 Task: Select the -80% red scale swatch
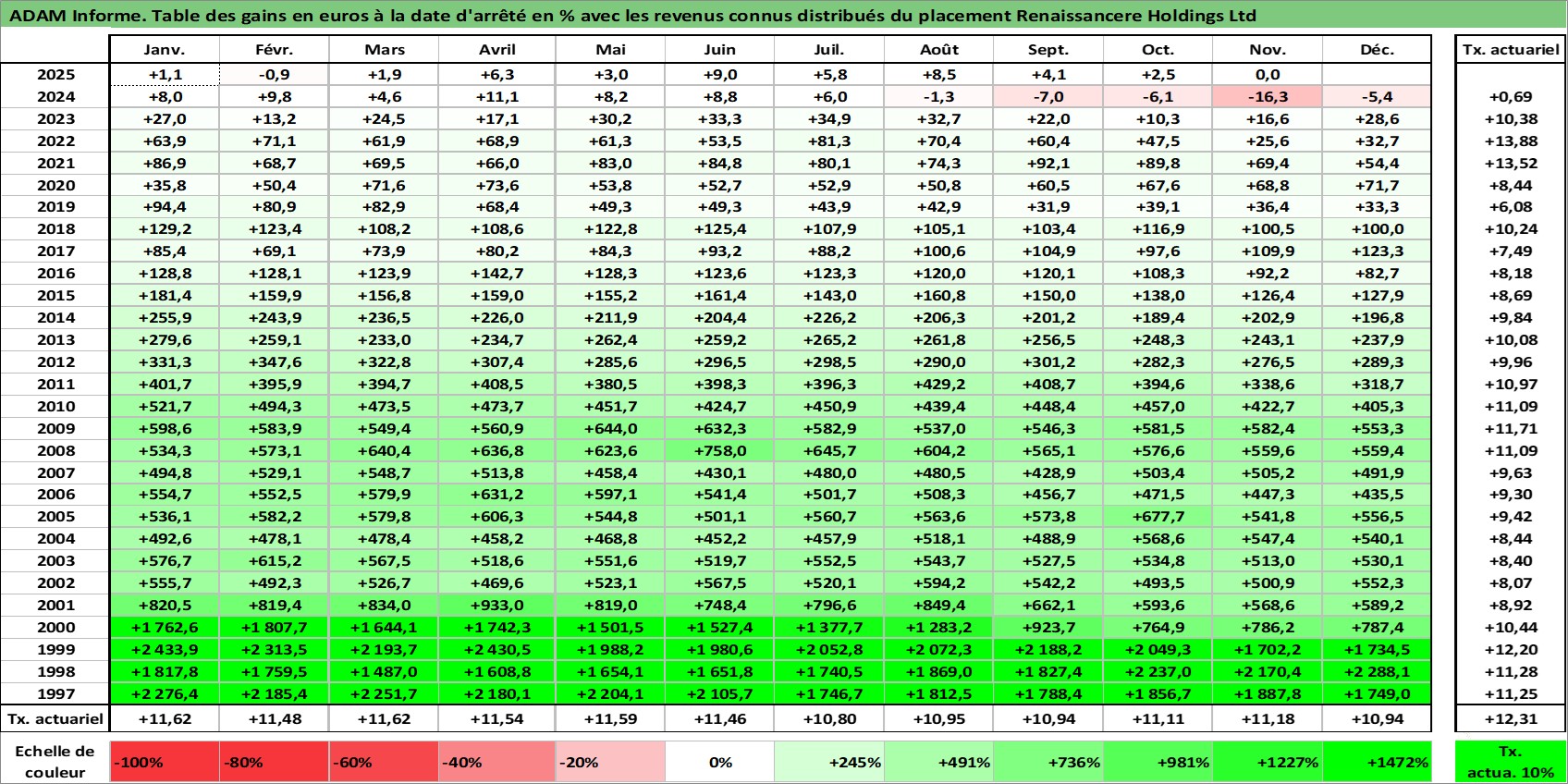[x=275, y=762]
